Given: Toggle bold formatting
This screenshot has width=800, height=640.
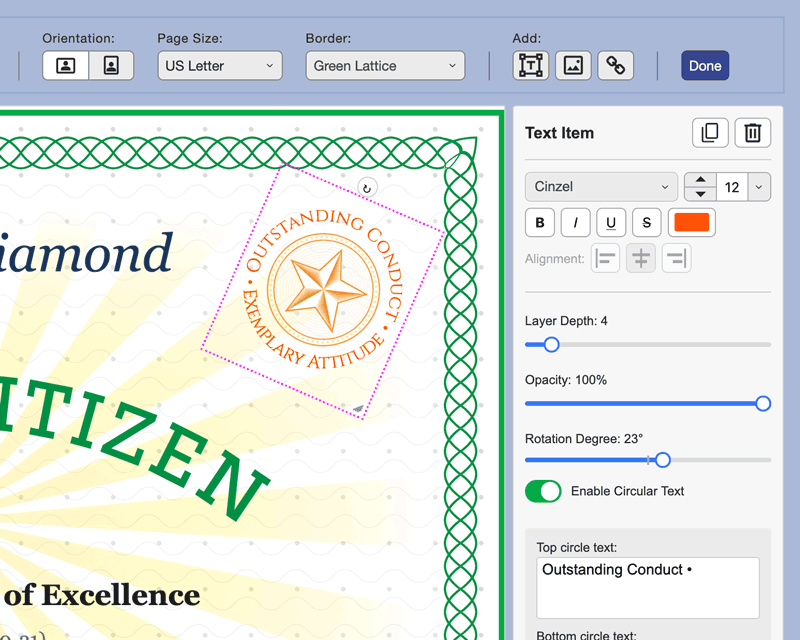Looking at the screenshot, I should click(x=540, y=223).
